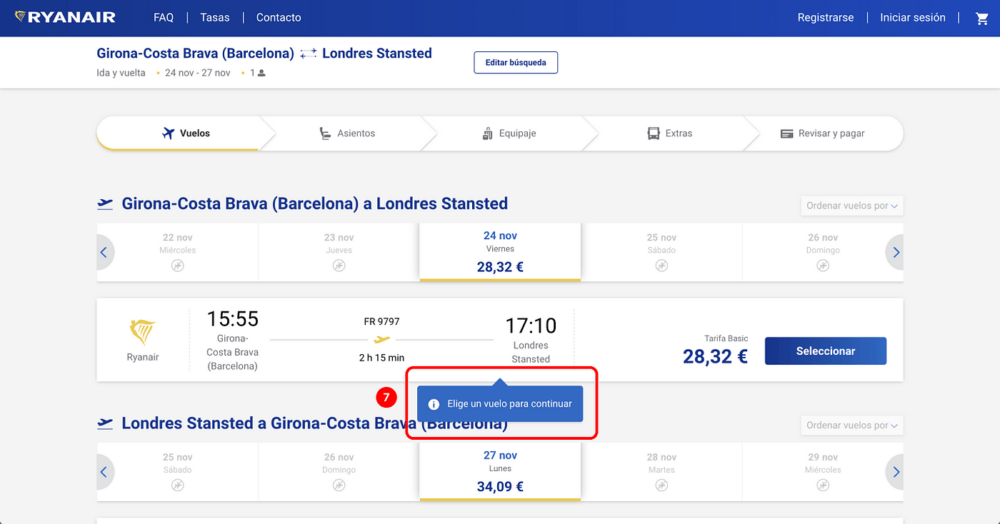The width and height of the screenshot is (1000, 524).
Task: Click the seat icon beside Asientos
Action: click(325, 133)
